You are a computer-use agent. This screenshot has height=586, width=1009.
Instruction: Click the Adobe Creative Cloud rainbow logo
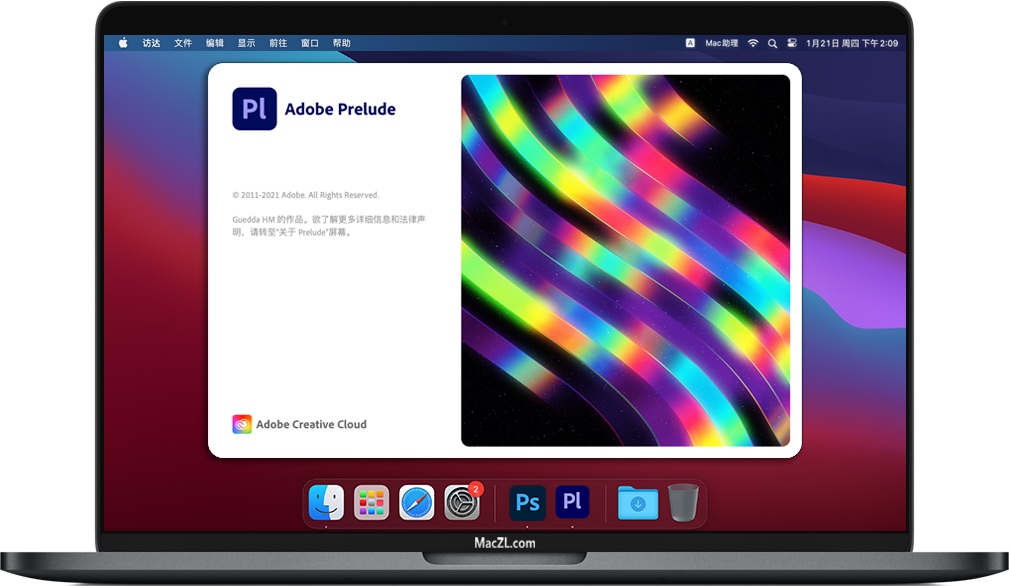(x=240, y=424)
